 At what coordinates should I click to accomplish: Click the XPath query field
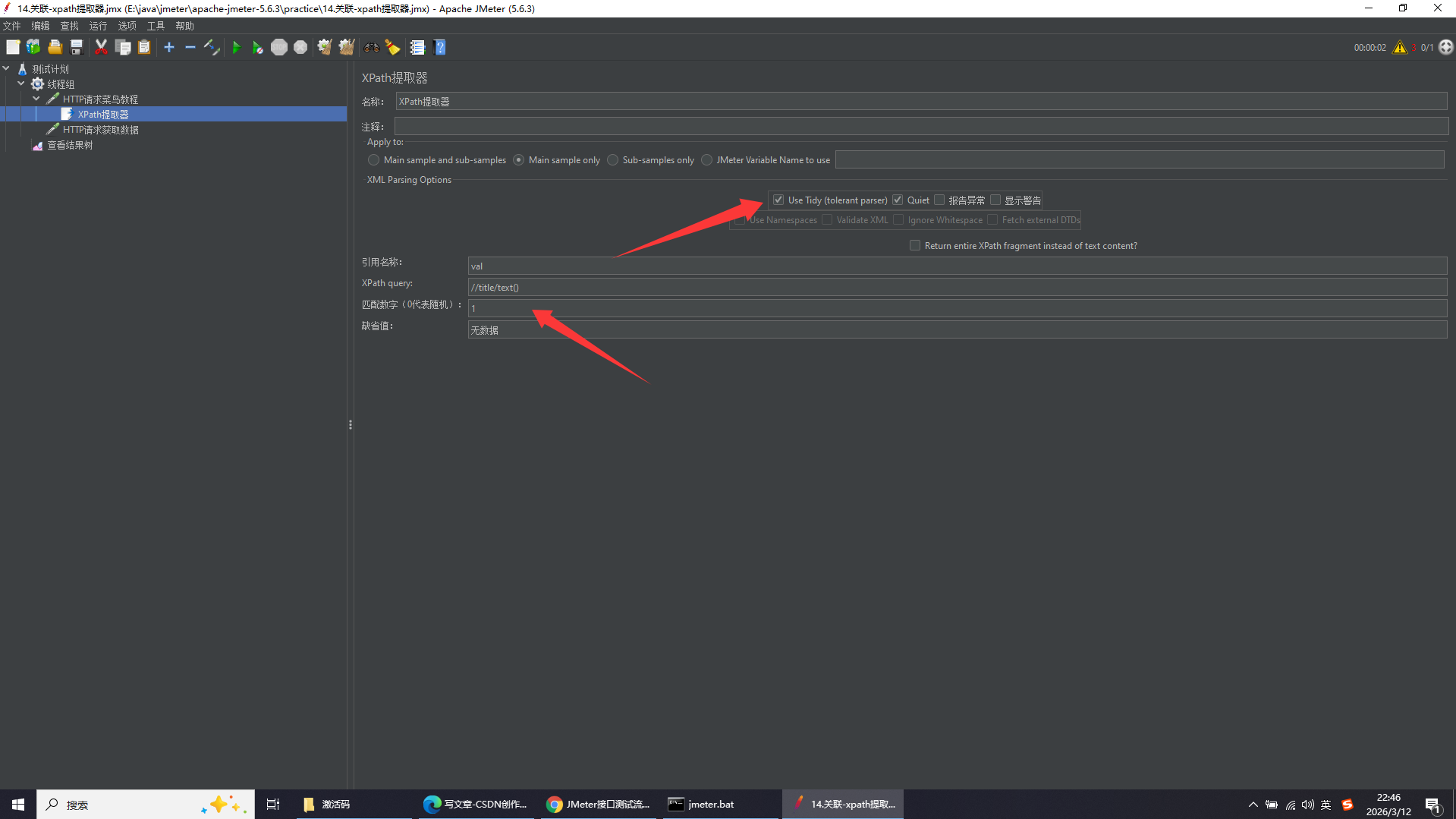(958, 287)
